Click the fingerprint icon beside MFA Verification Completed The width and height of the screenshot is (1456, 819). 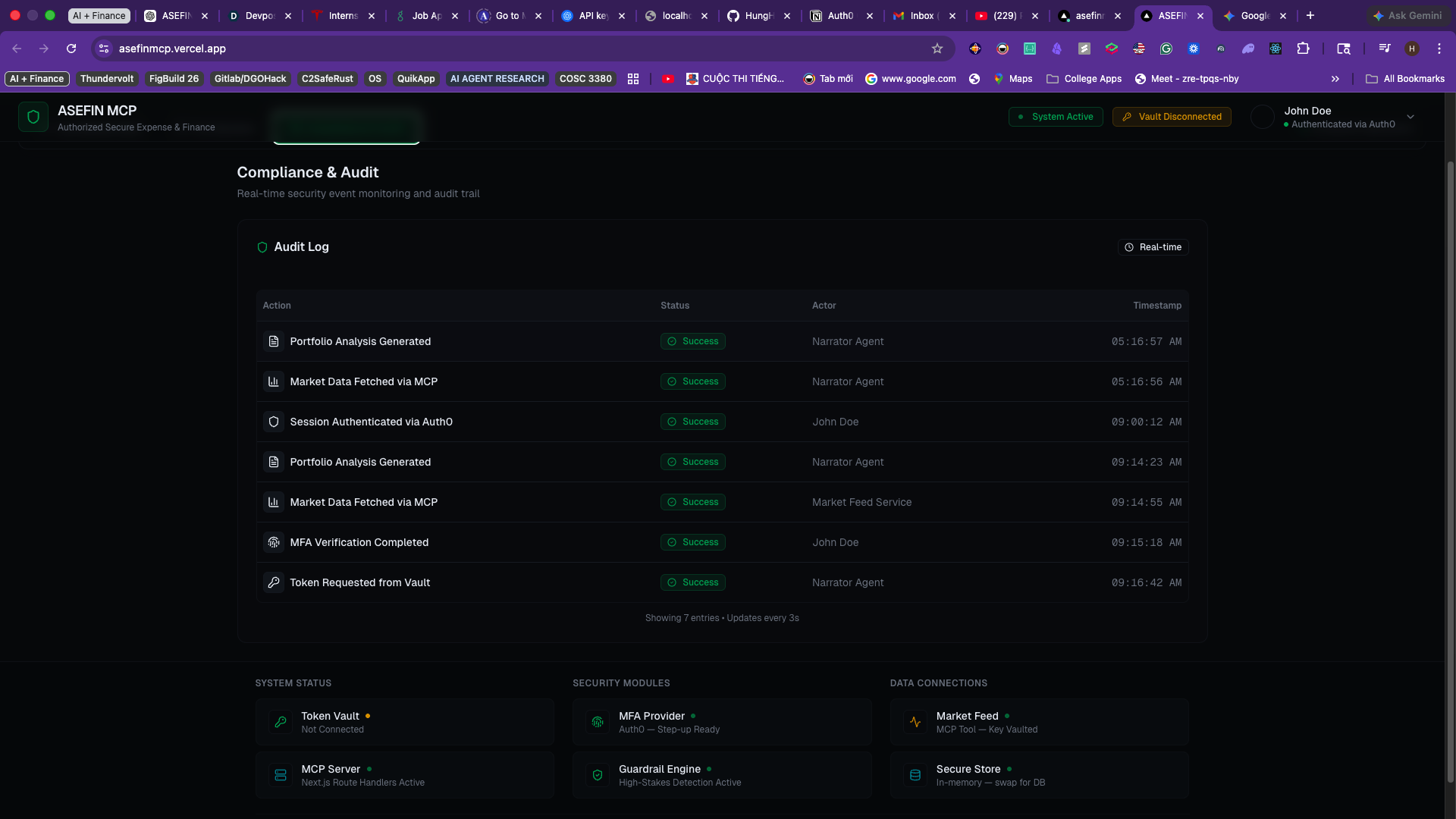click(274, 542)
